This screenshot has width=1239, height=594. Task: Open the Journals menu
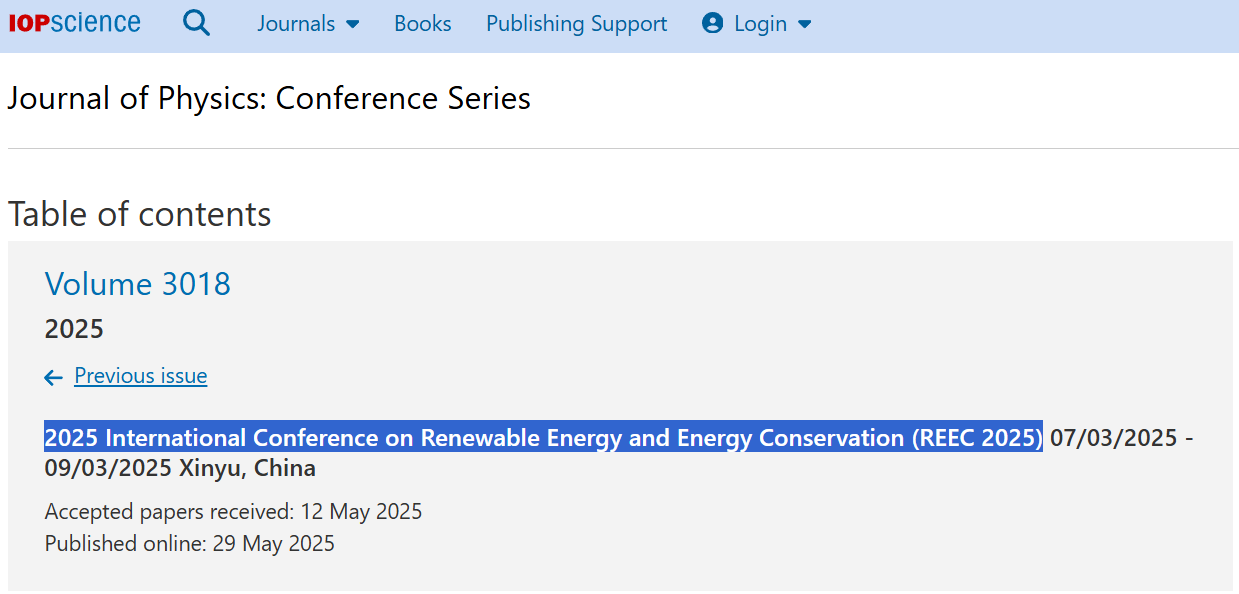[296, 24]
